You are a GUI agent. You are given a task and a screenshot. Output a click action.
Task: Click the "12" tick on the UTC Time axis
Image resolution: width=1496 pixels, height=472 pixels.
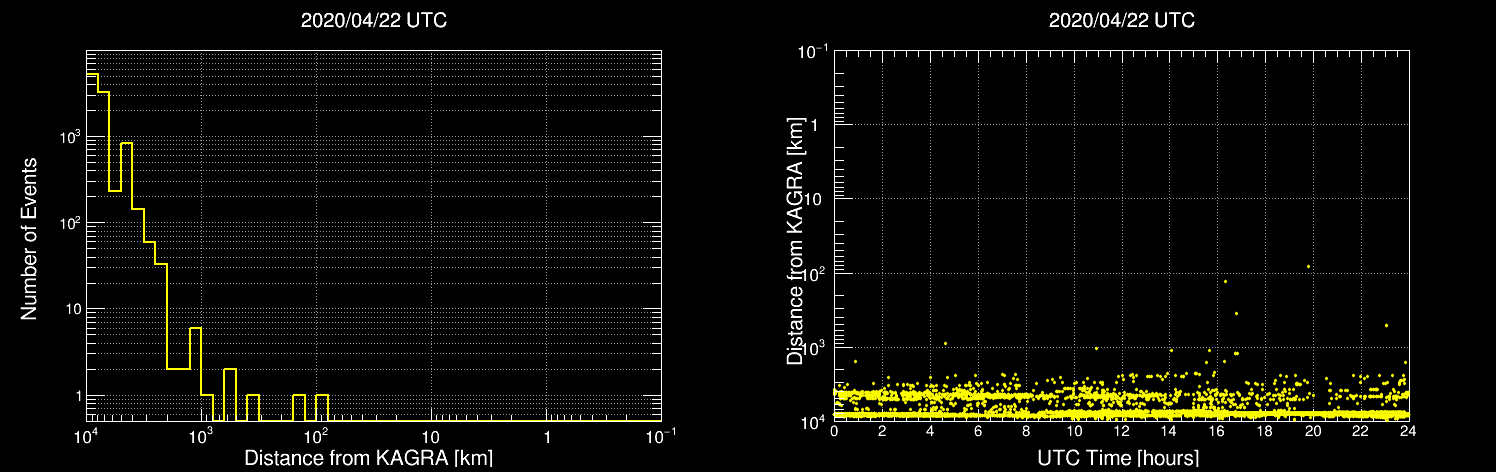1122,432
